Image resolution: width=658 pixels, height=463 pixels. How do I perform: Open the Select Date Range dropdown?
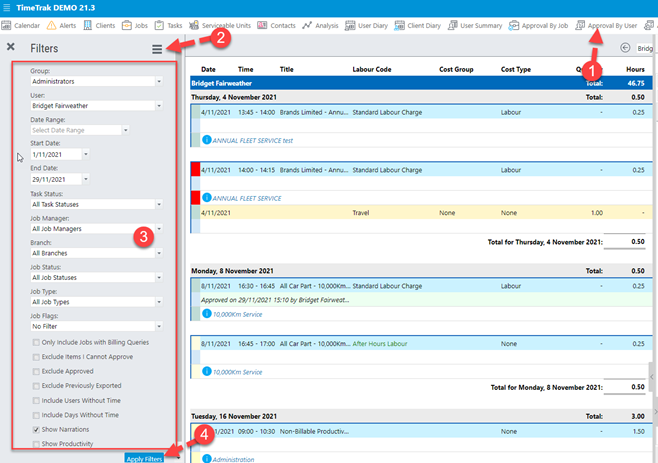pos(125,130)
